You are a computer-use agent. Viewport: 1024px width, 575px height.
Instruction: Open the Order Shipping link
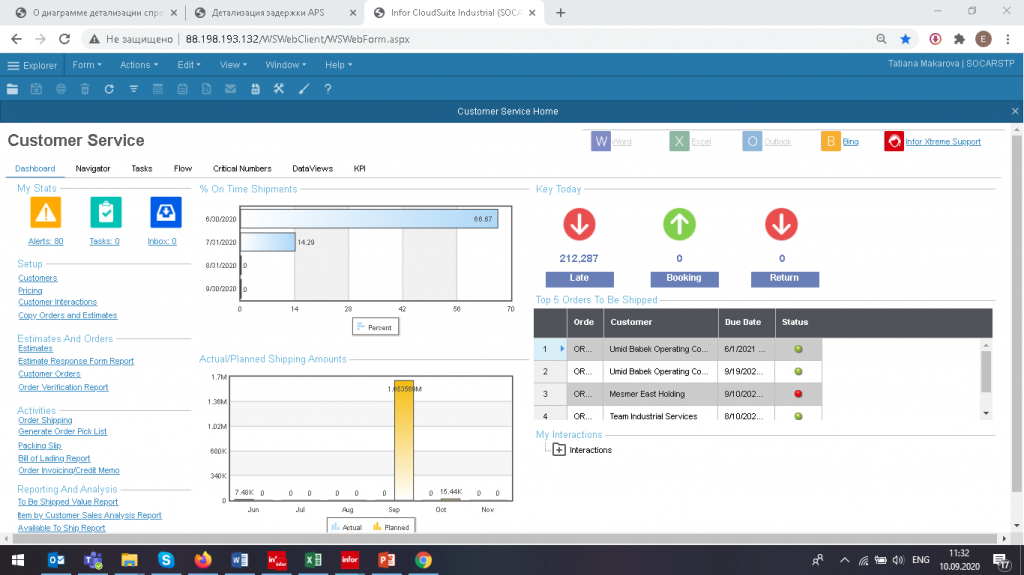pos(45,420)
